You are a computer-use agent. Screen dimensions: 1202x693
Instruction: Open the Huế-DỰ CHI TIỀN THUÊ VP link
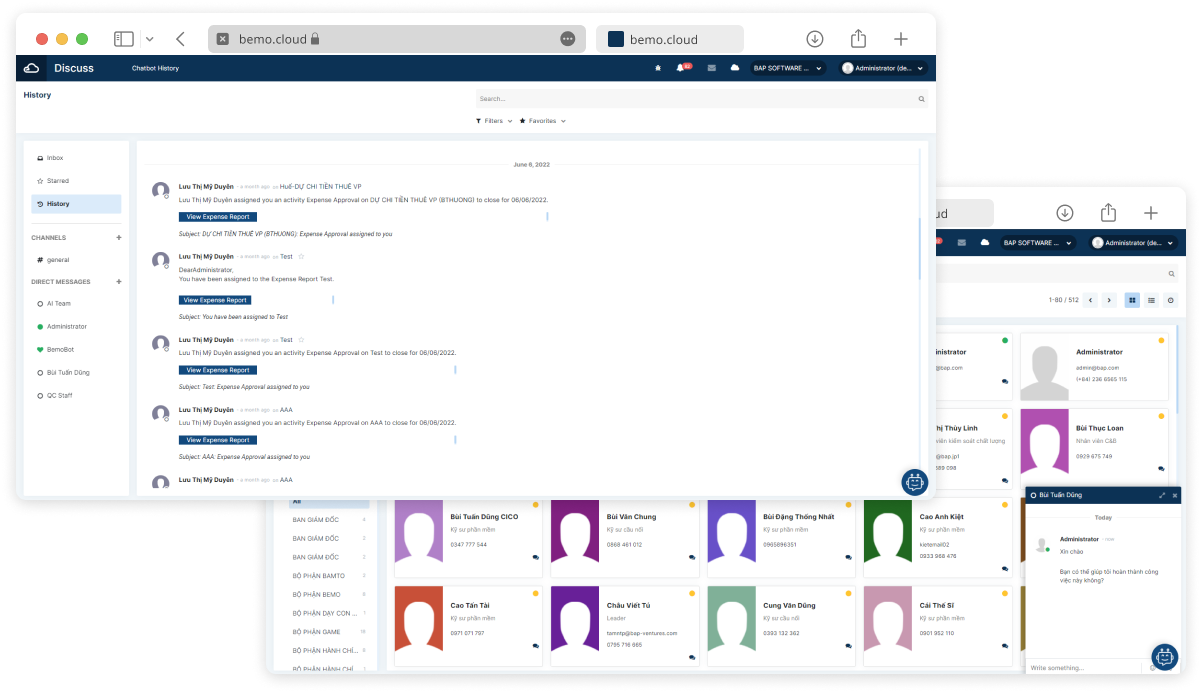point(320,186)
